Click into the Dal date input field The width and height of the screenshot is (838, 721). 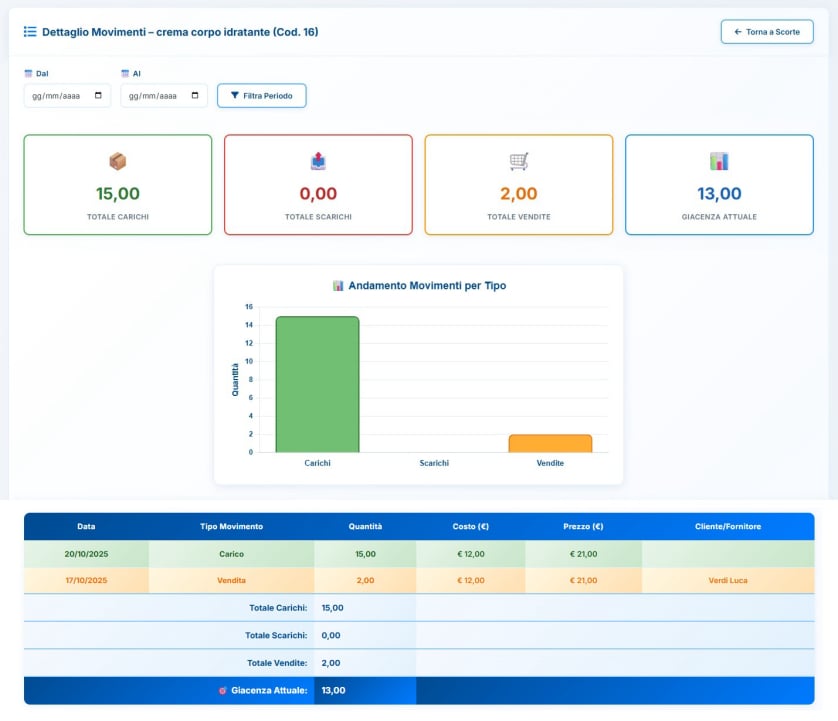(56, 96)
